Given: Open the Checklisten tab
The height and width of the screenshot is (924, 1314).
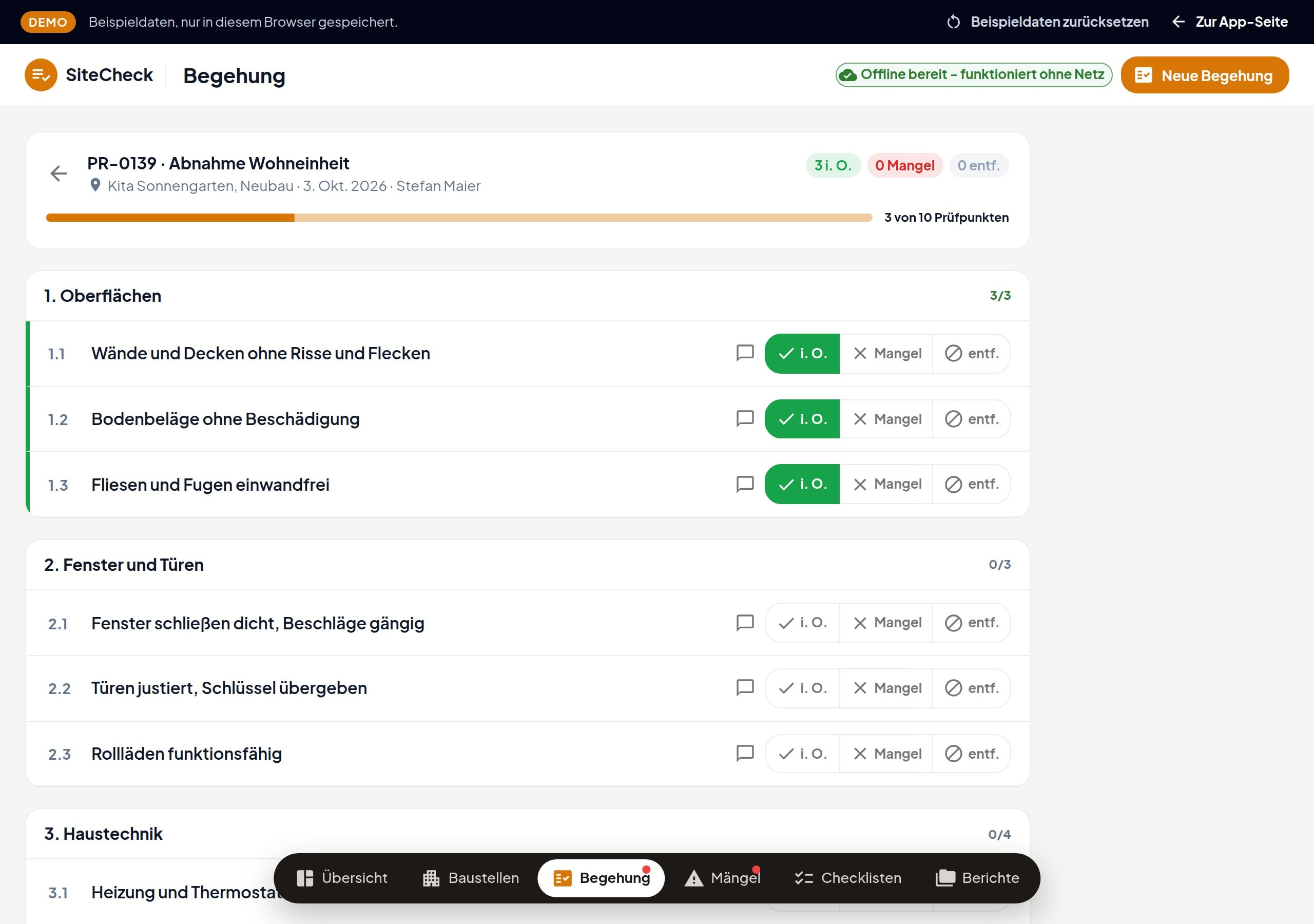Looking at the screenshot, I should pyautogui.click(x=847, y=878).
